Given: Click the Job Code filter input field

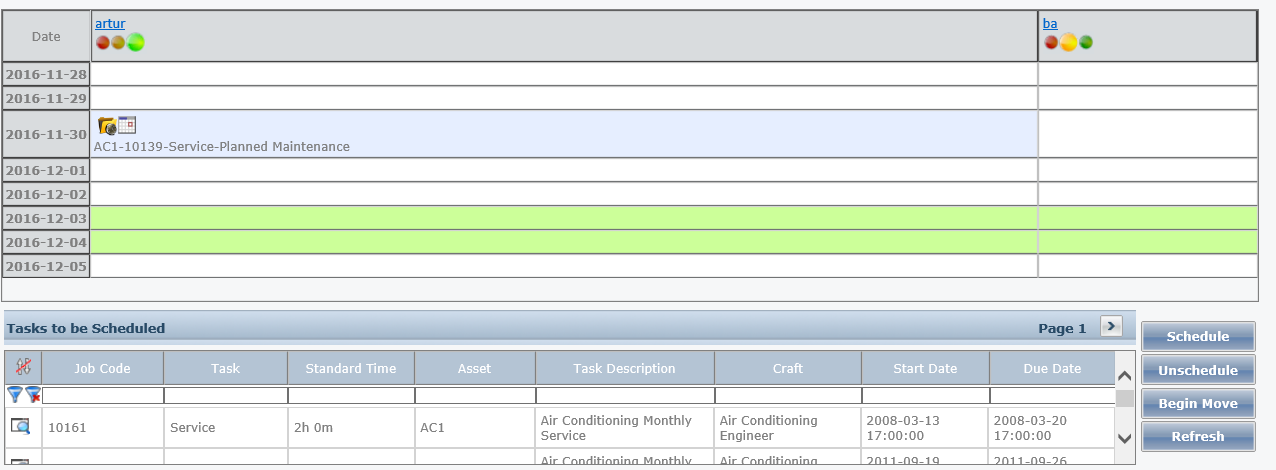Looking at the screenshot, I should click(102, 395).
